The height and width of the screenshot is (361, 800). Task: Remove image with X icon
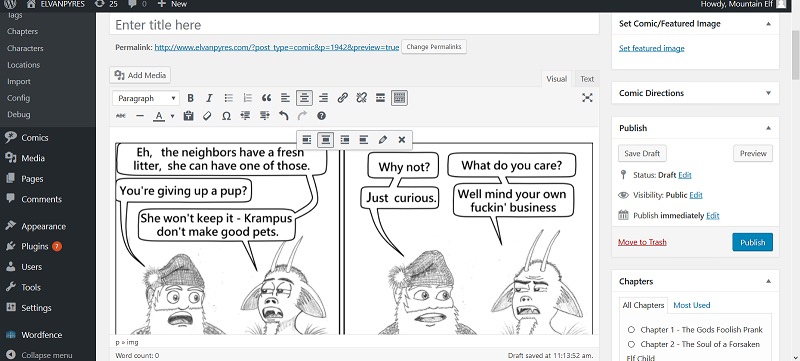click(402, 140)
